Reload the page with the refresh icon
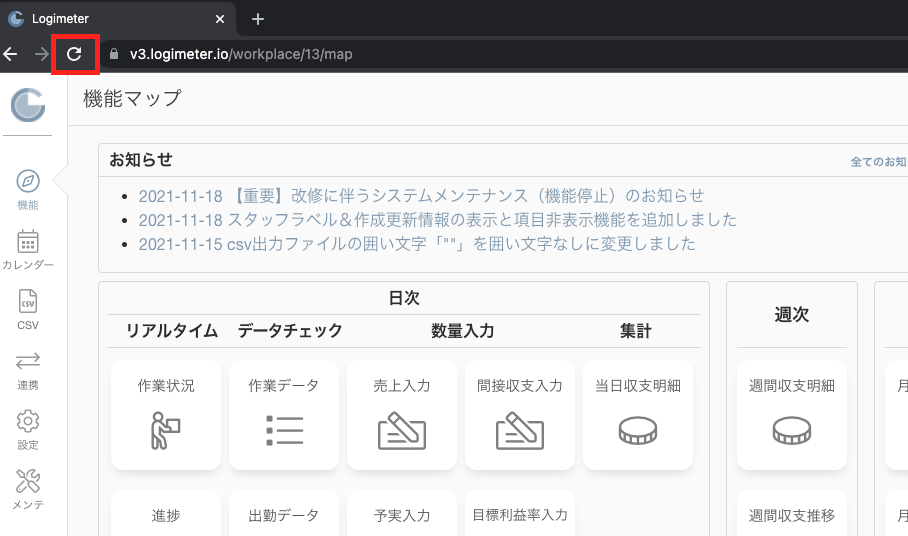The height and width of the screenshot is (536, 908). click(x=74, y=54)
